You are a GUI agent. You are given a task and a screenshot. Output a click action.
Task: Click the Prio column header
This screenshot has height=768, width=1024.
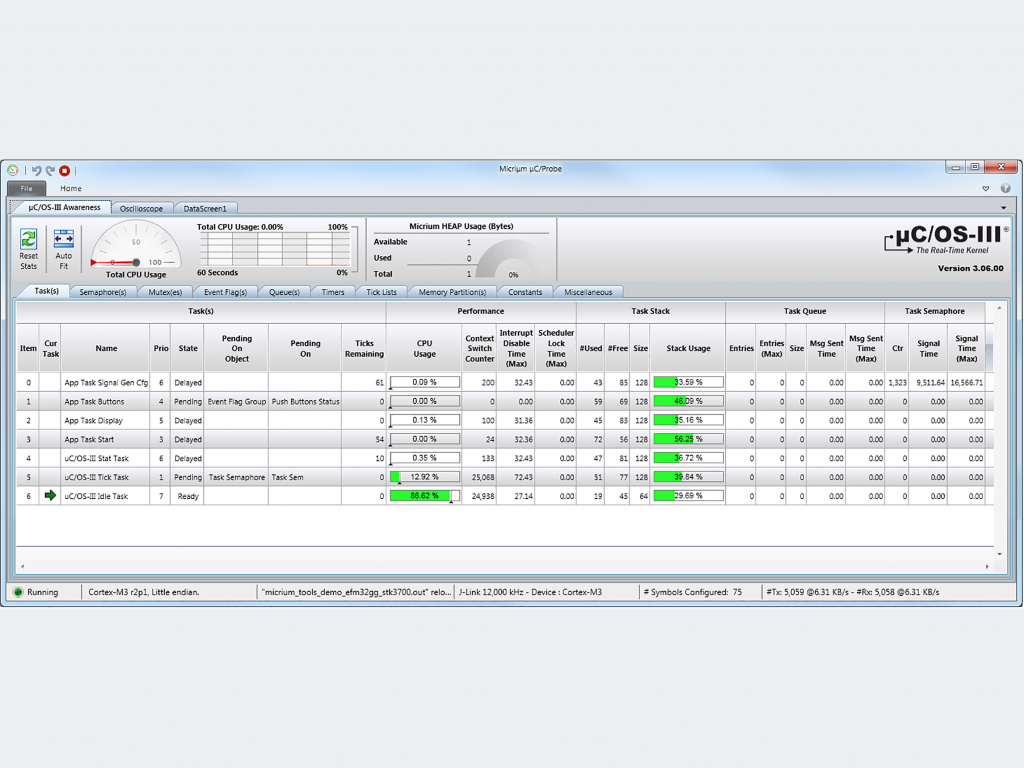click(x=161, y=348)
